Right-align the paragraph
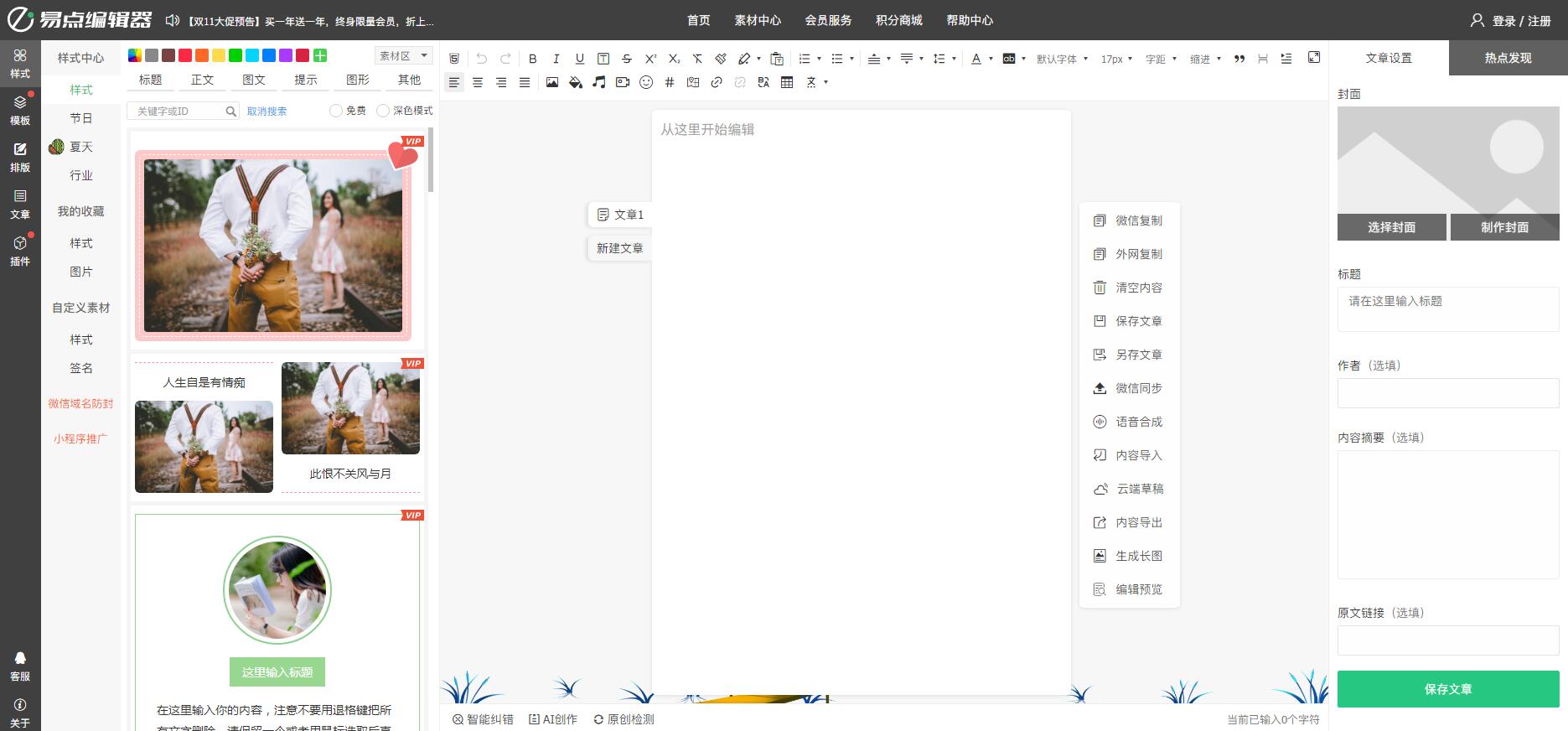1568x731 pixels. (x=501, y=82)
